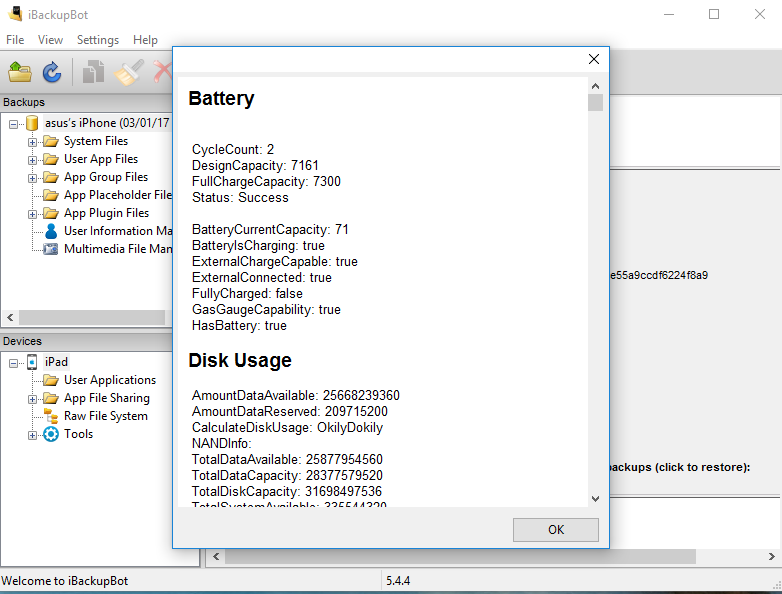782x594 pixels.
Task: Click right arrow of main horizontal scrollbar
Action: coord(772,556)
